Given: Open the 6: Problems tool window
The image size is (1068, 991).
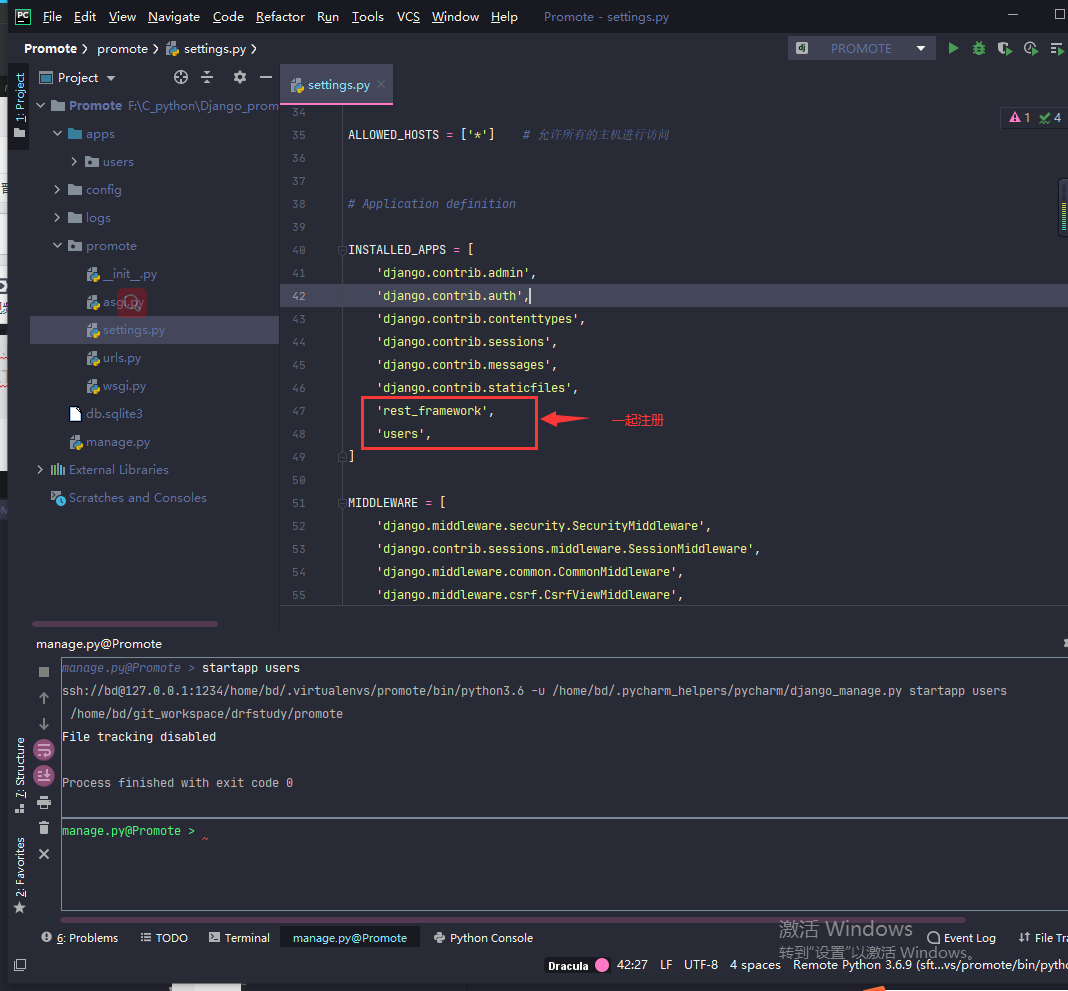Looking at the screenshot, I should click(x=80, y=938).
